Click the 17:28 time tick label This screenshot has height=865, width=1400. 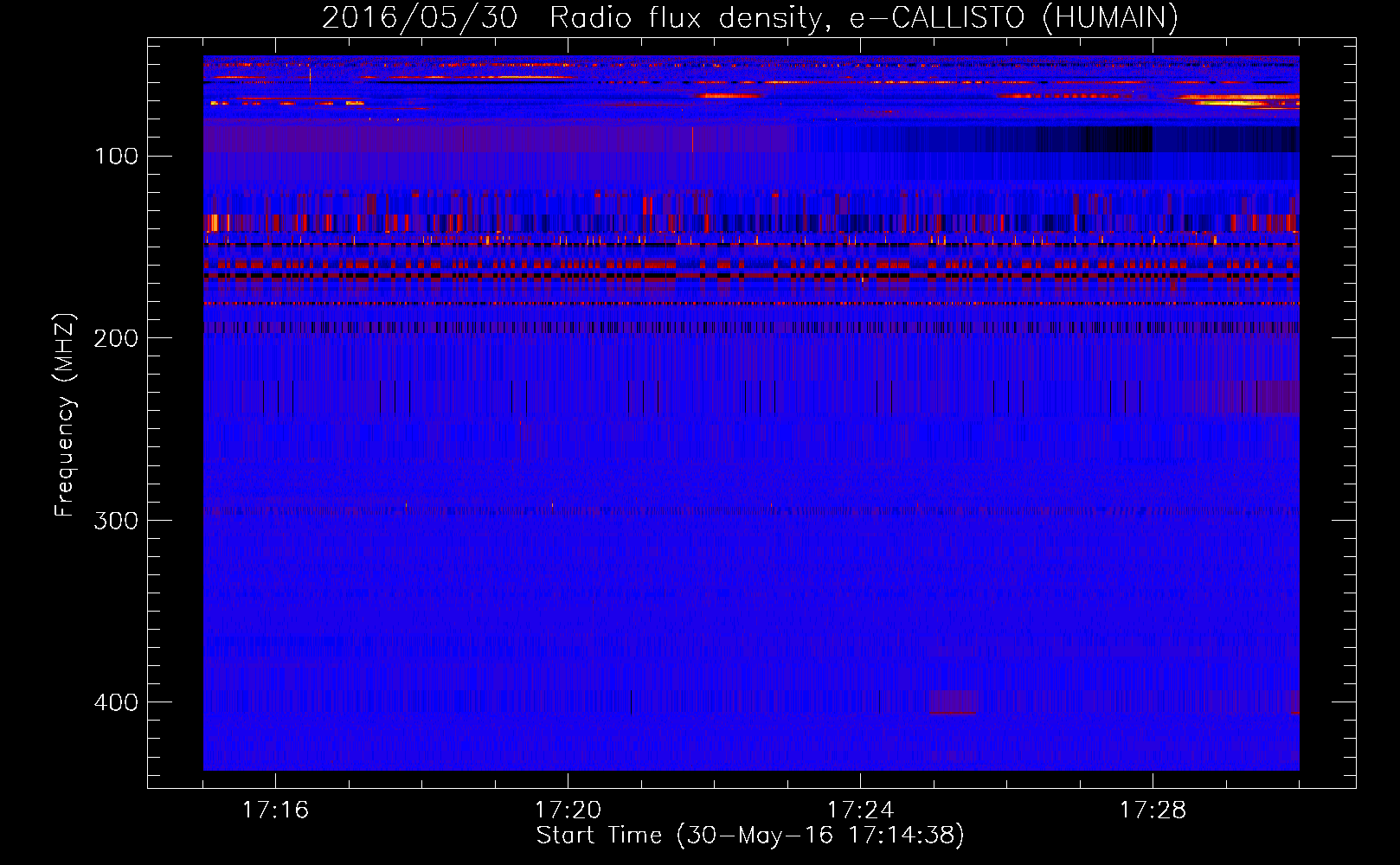tap(1153, 811)
